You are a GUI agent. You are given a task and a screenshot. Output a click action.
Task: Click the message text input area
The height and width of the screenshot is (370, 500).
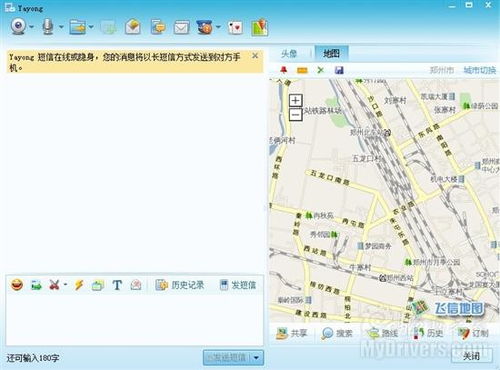[x=134, y=319]
